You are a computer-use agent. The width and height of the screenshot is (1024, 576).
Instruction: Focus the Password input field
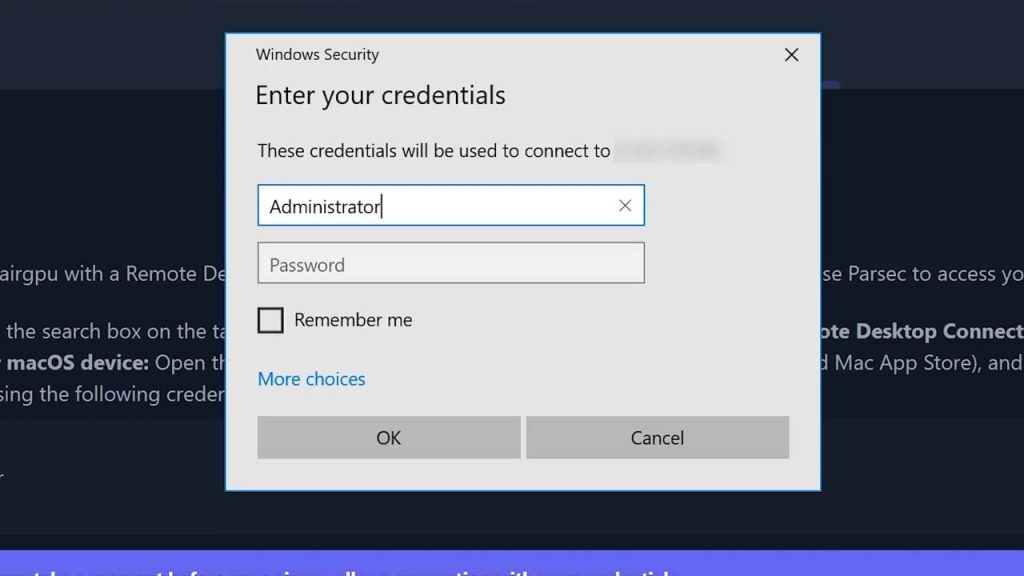(x=451, y=263)
